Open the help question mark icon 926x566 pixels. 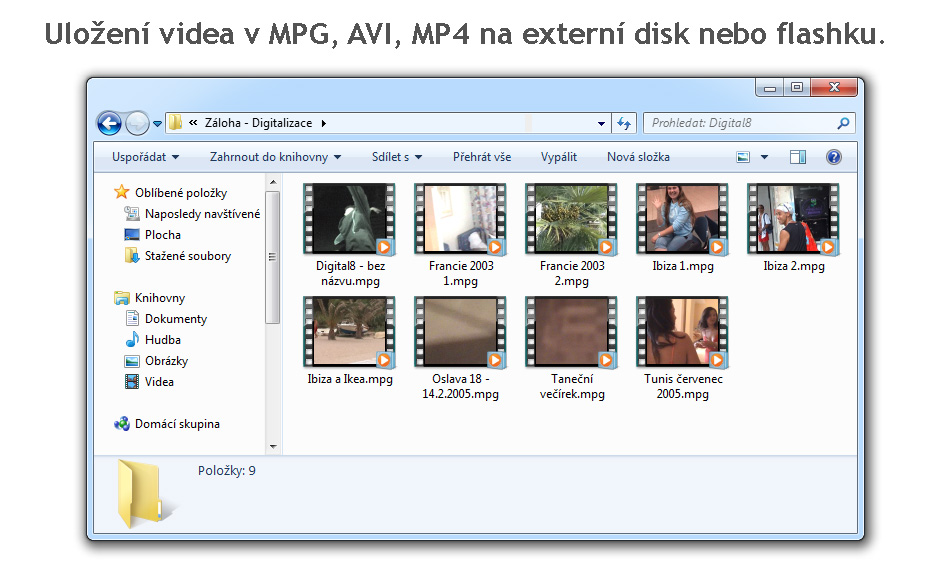point(833,157)
